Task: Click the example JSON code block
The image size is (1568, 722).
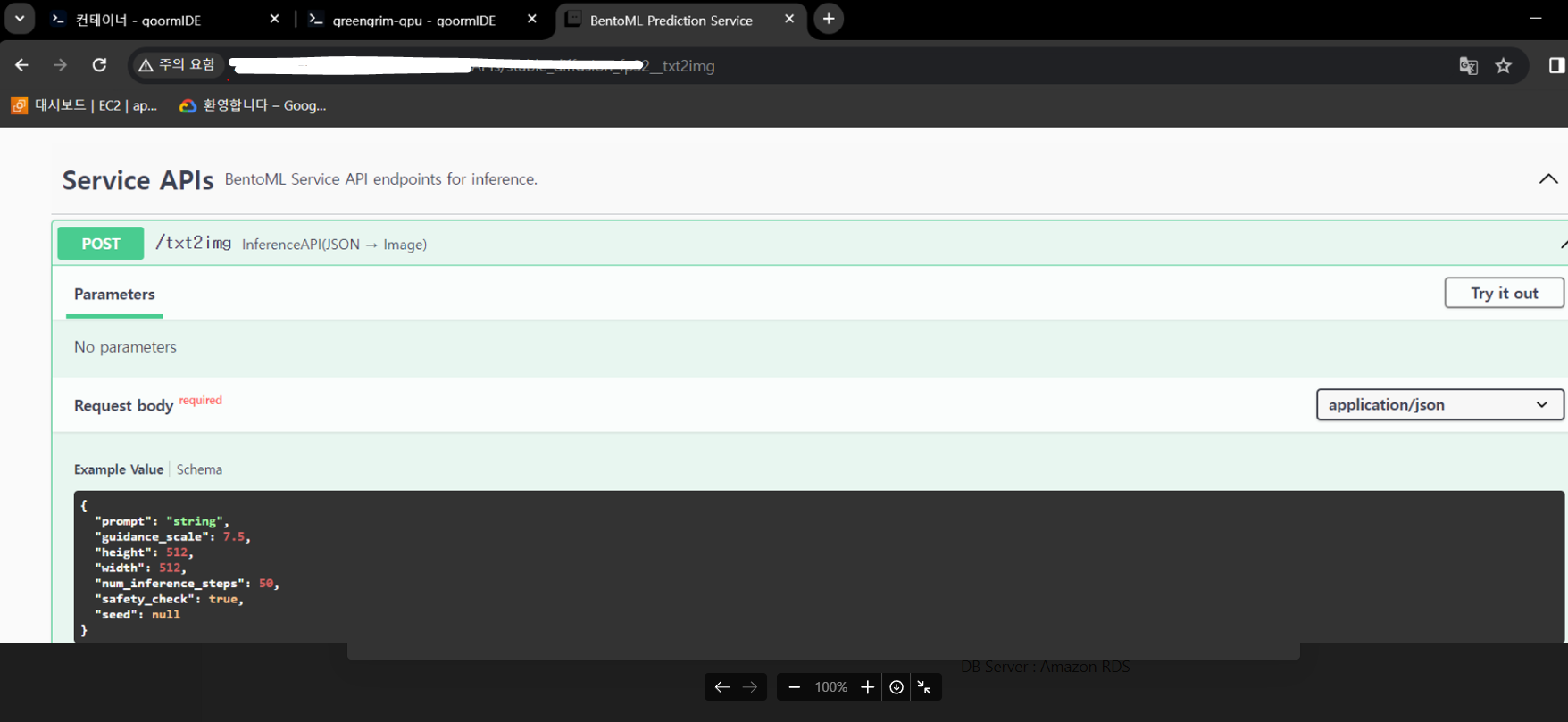Action: [819, 567]
